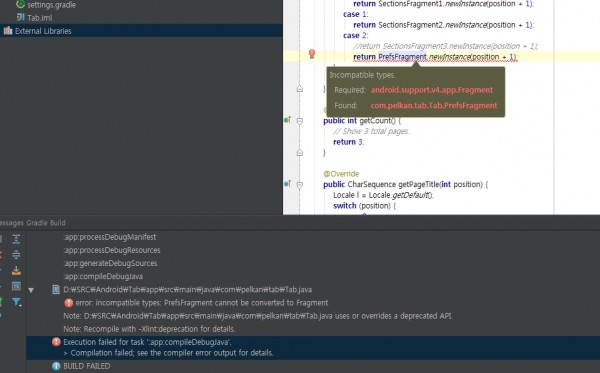Click the commented SectionsFragment3 line
The height and width of the screenshot is (373, 600).
446,46
